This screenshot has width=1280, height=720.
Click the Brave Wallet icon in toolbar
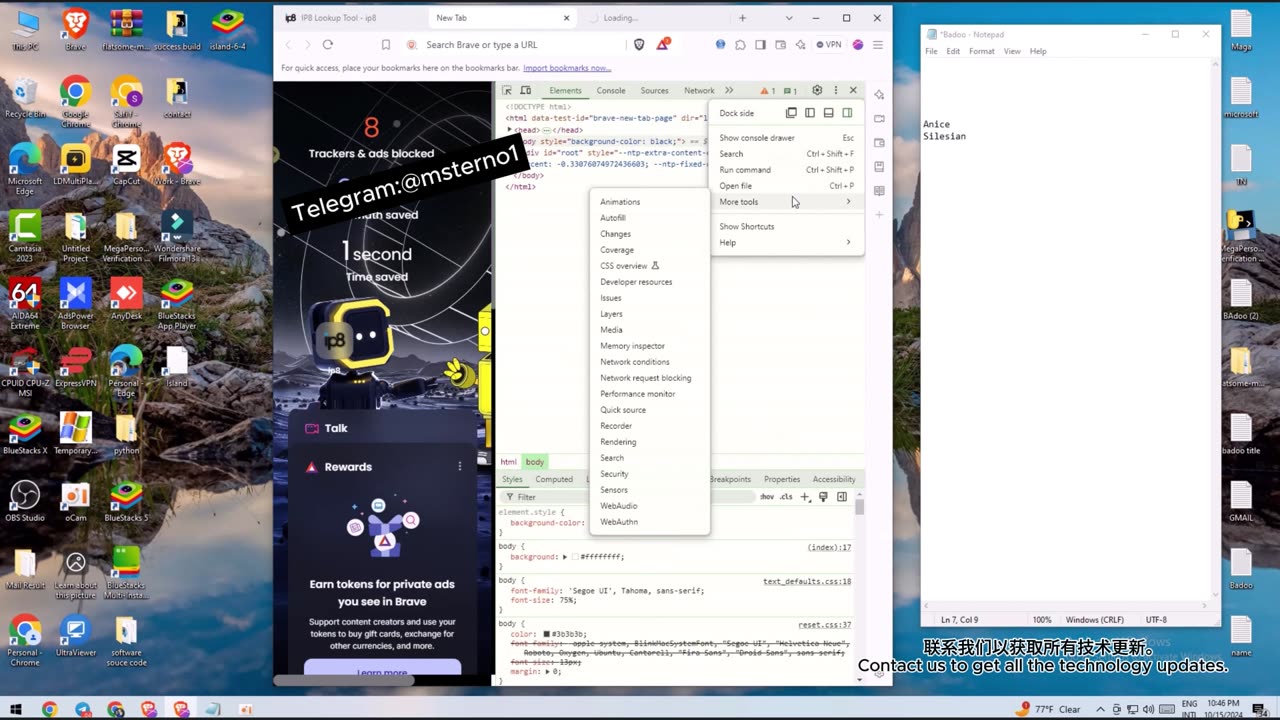(780, 44)
